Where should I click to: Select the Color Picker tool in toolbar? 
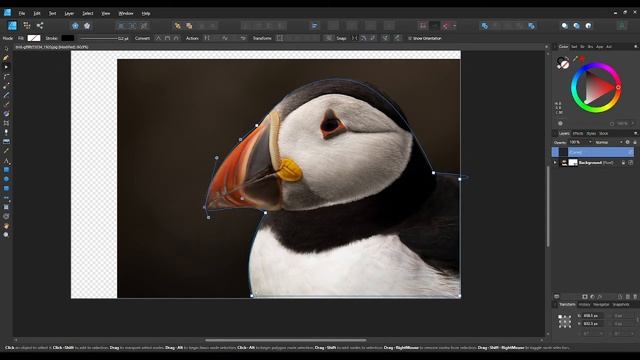point(6,151)
